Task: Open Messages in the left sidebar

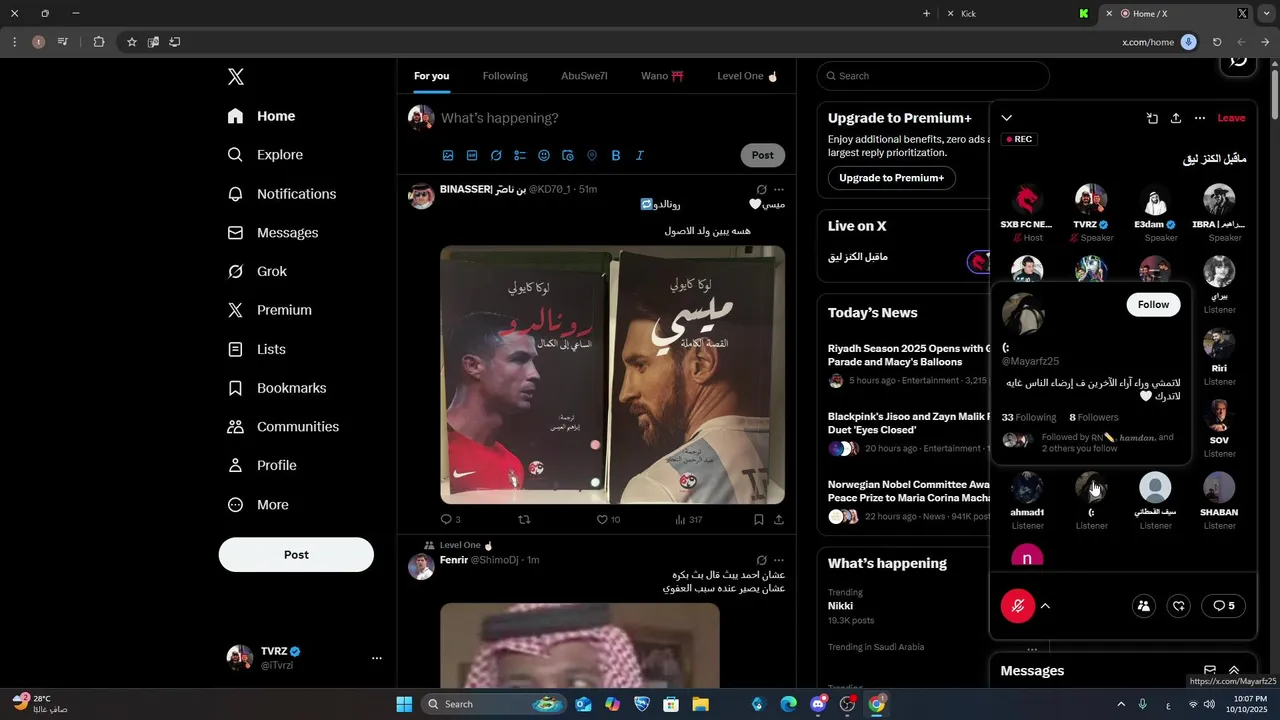Action: (273, 233)
